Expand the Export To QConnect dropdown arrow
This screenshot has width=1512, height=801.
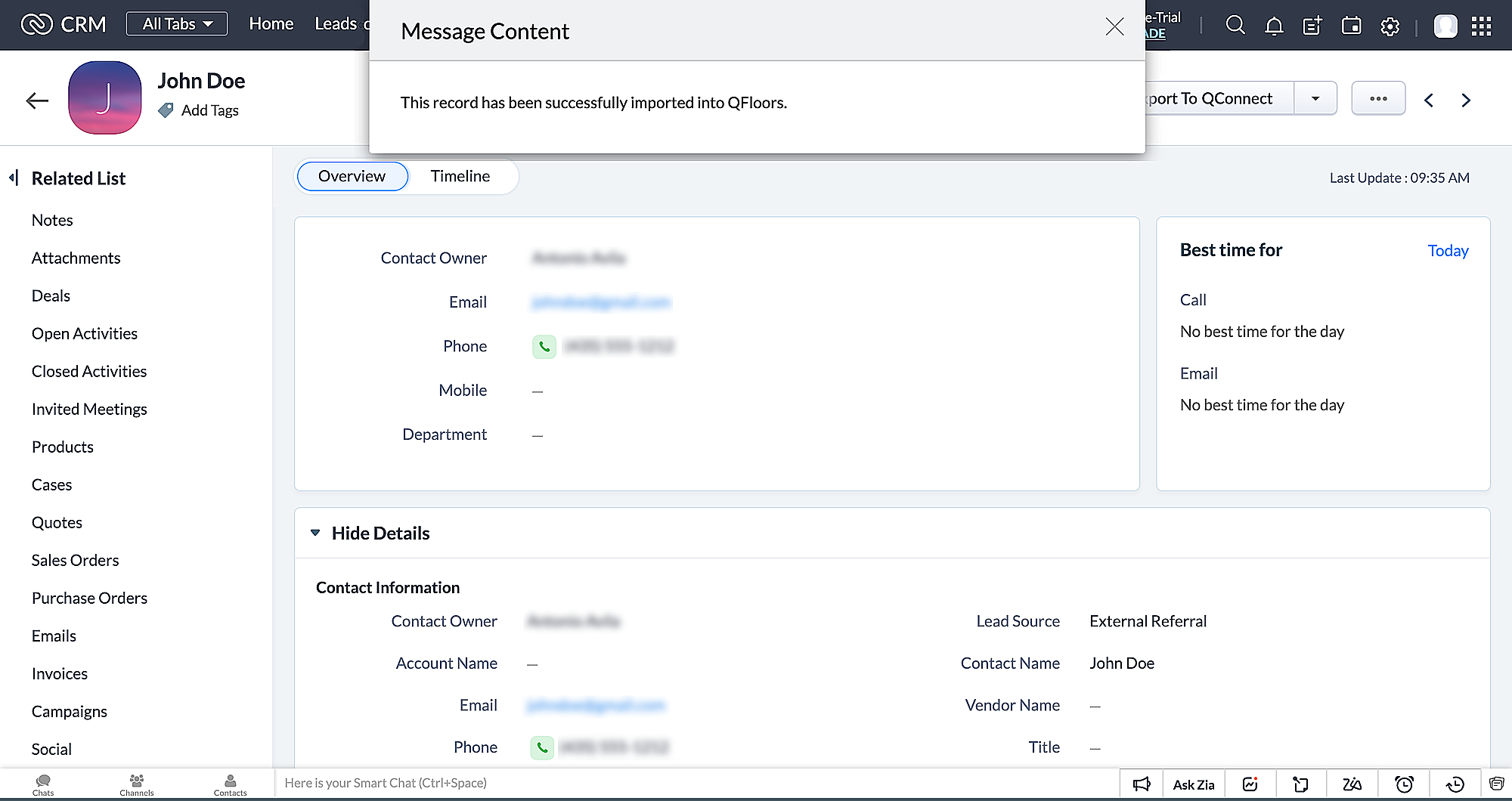click(x=1315, y=98)
